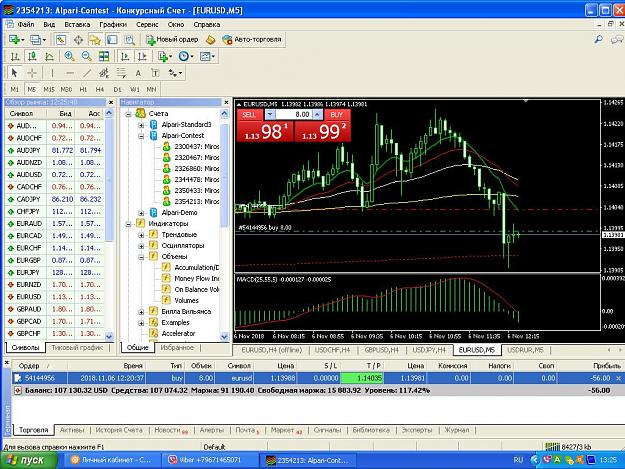Screen dimensions: 625x469
Task: Open the Избранное navigator tab
Action: (x=177, y=347)
